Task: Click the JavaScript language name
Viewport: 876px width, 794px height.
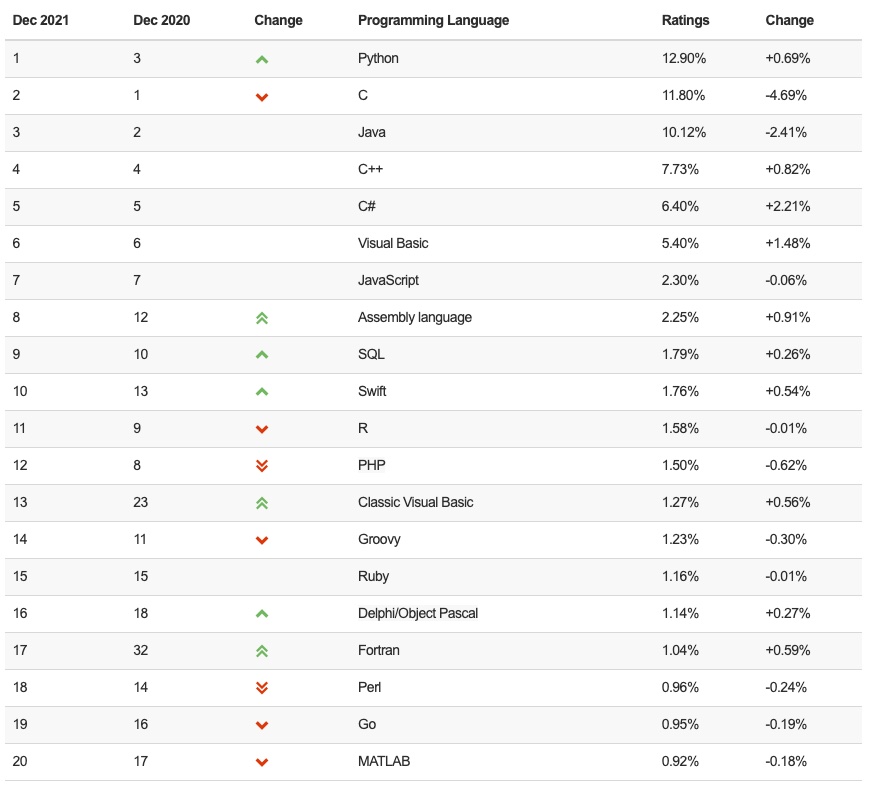Action: (388, 280)
